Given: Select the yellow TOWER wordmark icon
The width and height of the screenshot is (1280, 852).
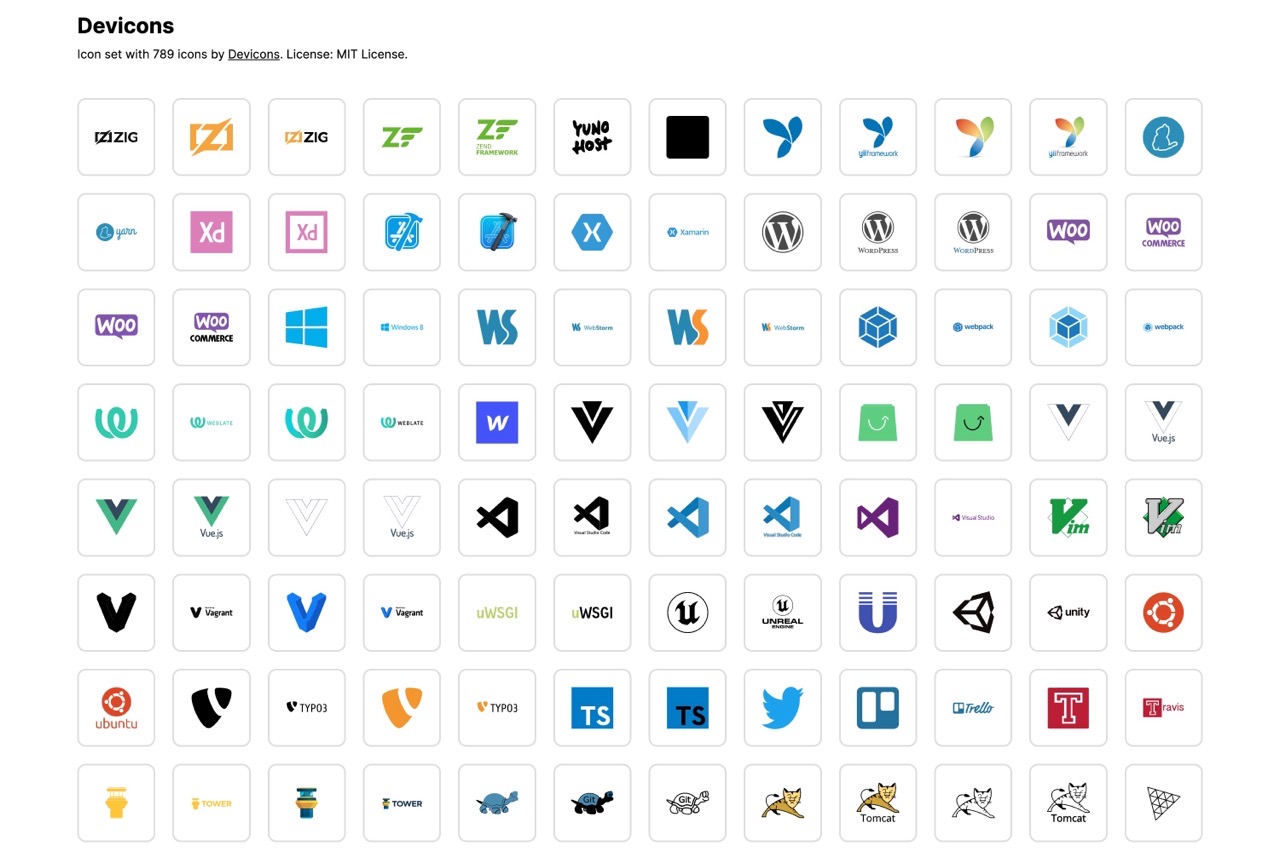Looking at the screenshot, I should click(211, 803).
